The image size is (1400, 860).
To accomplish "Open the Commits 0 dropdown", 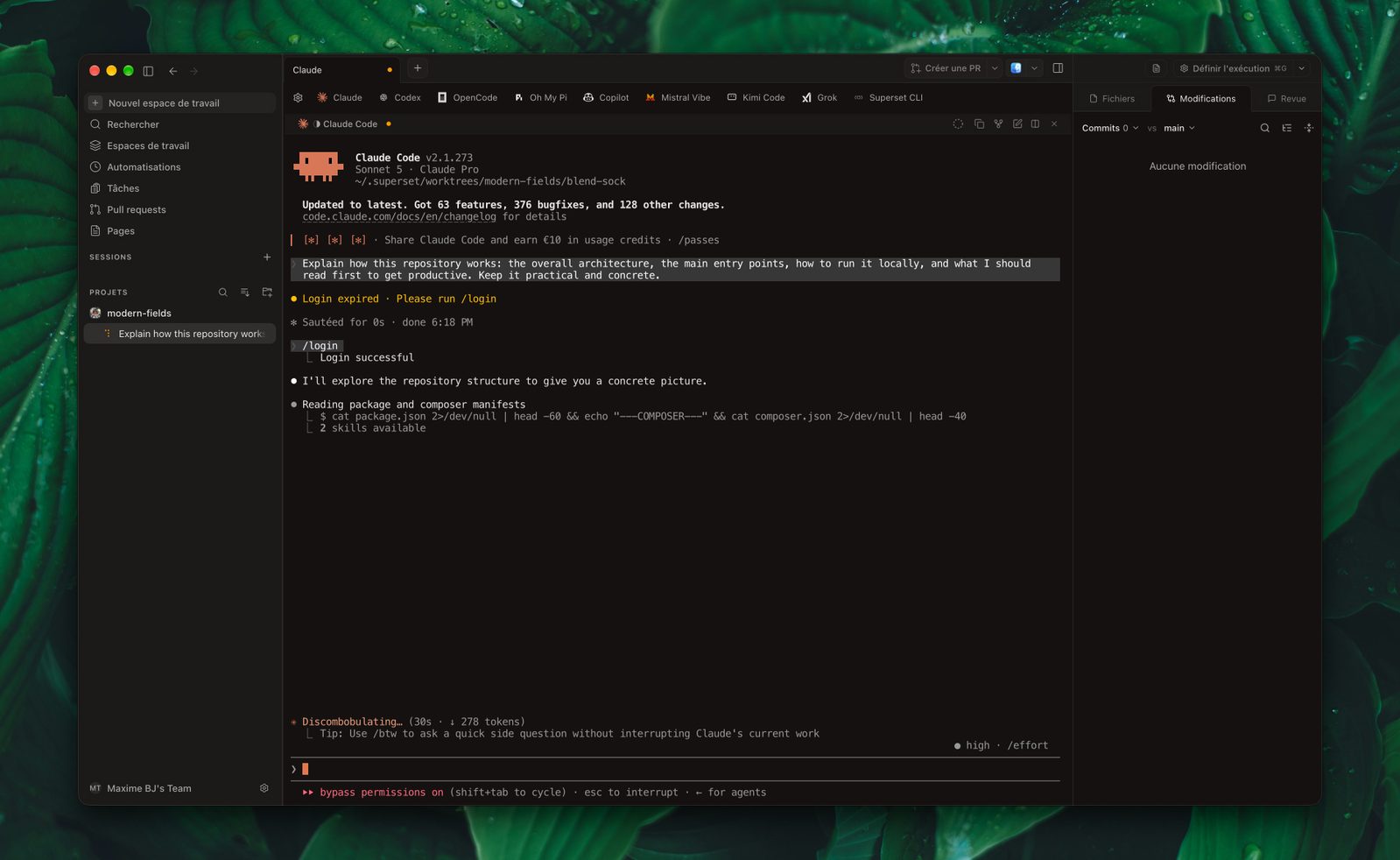I will click(1110, 128).
